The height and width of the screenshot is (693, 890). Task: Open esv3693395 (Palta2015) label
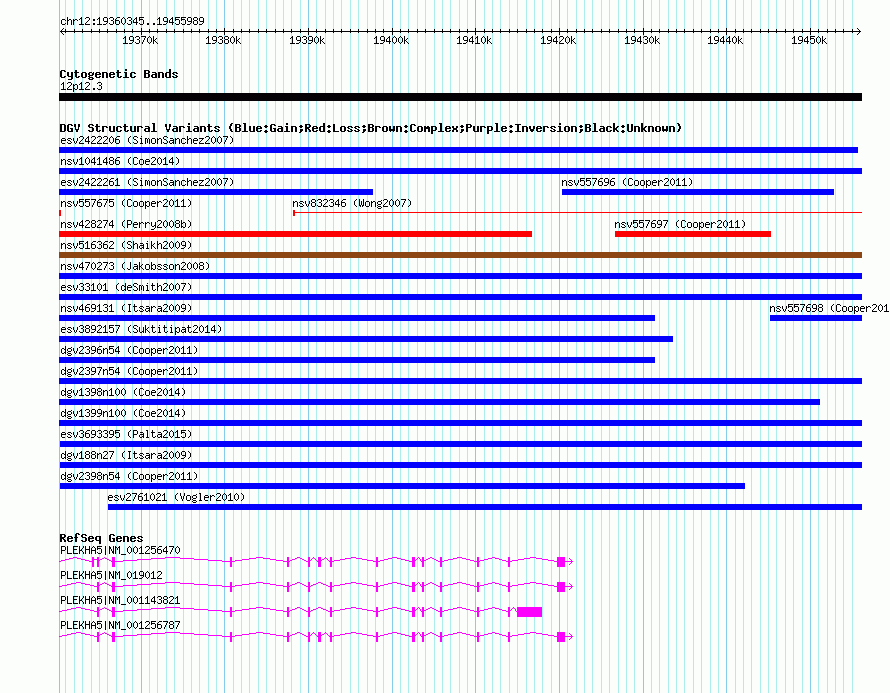coord(126,434)
